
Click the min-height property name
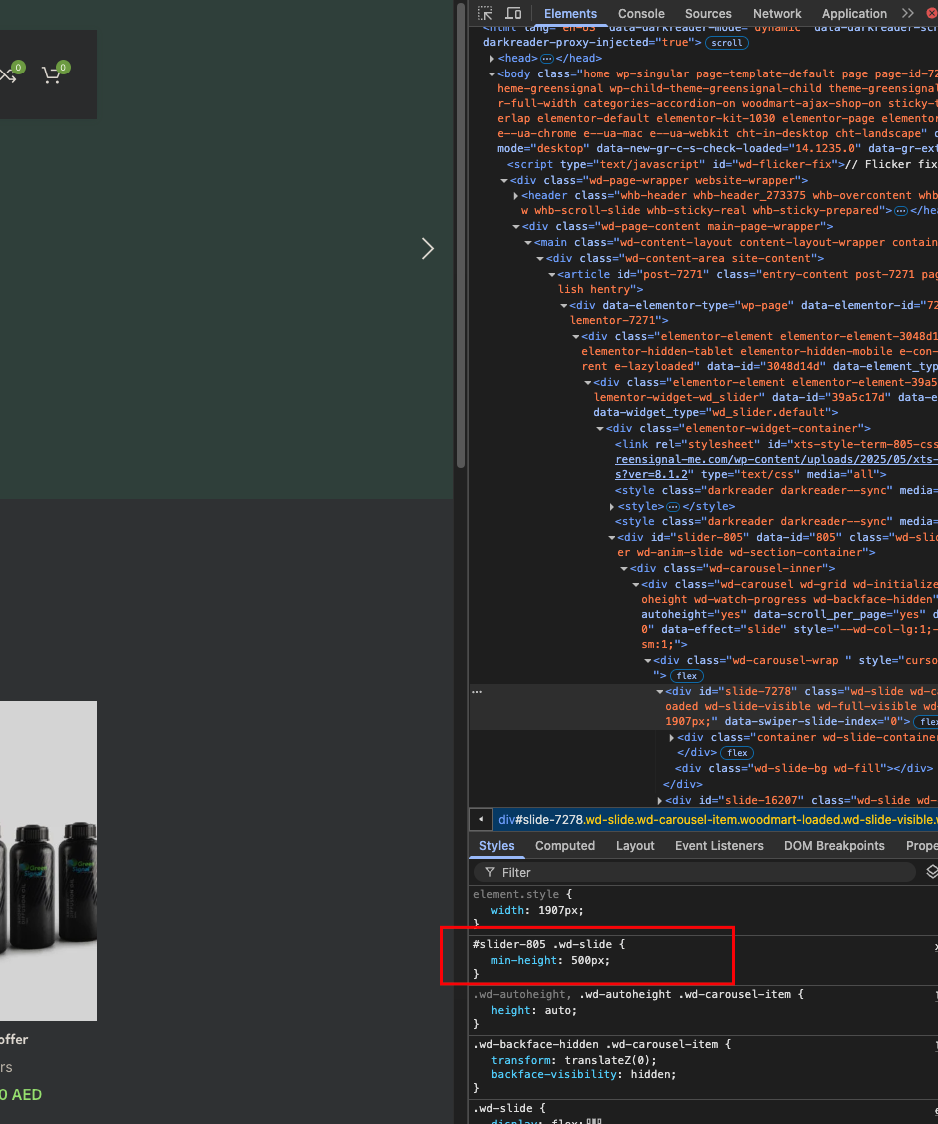tap(523, 961)
